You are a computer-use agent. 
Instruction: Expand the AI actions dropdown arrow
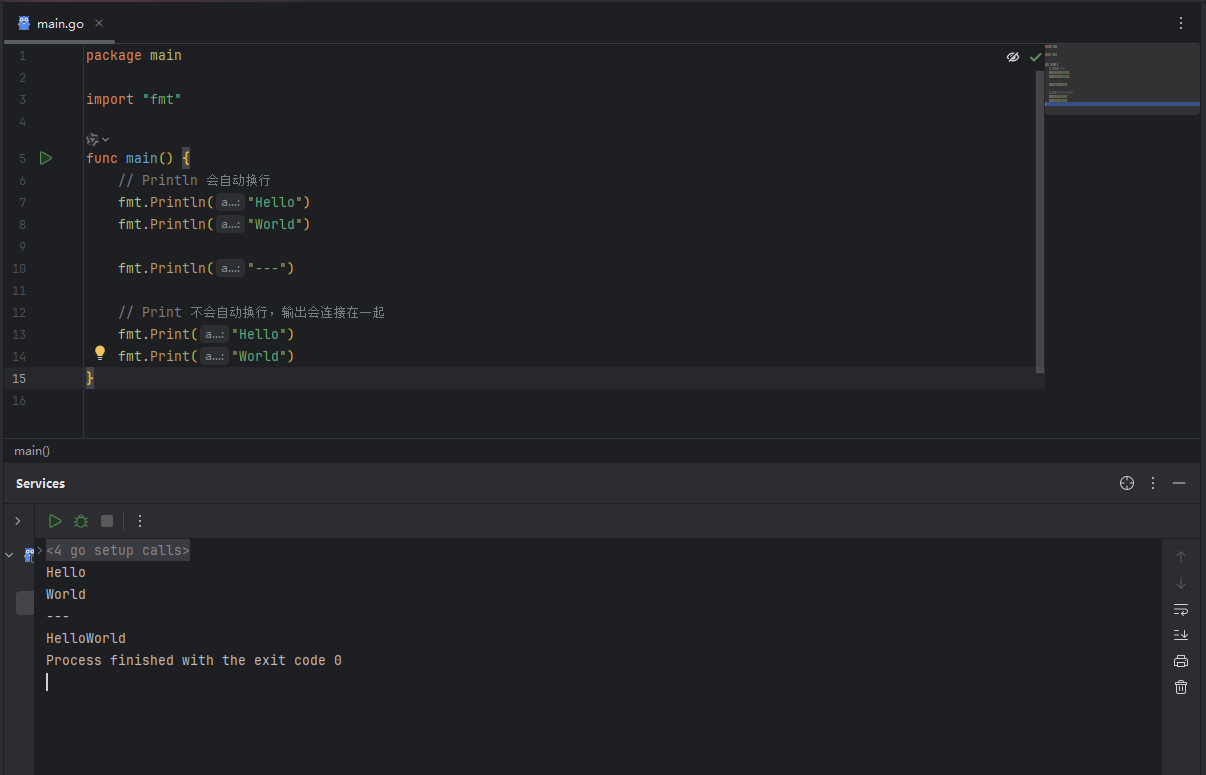coord(106,139)
